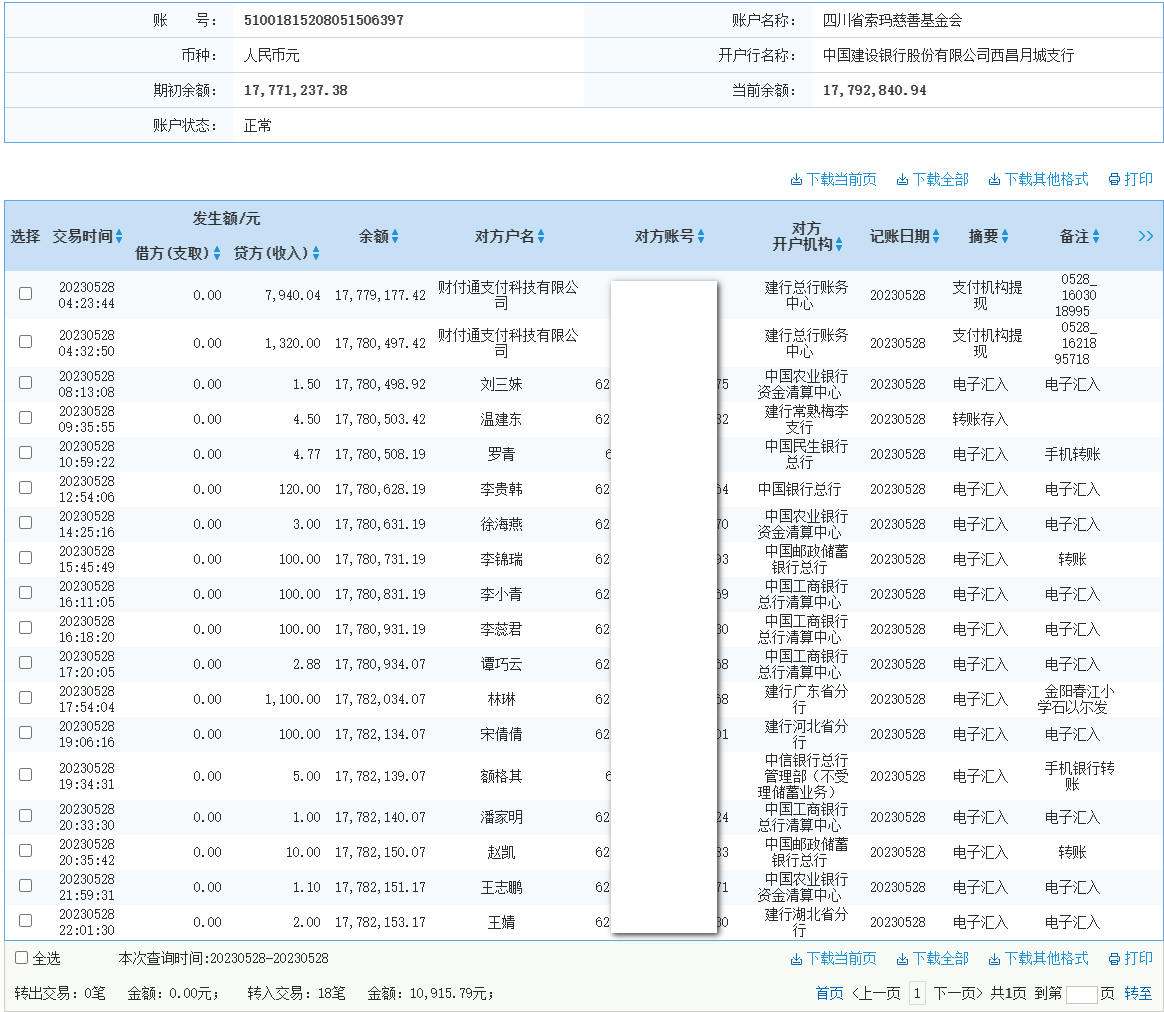The image size is (1164, 1012).
Task: Click 转账存入 summary cell
Action: point(980,420)
